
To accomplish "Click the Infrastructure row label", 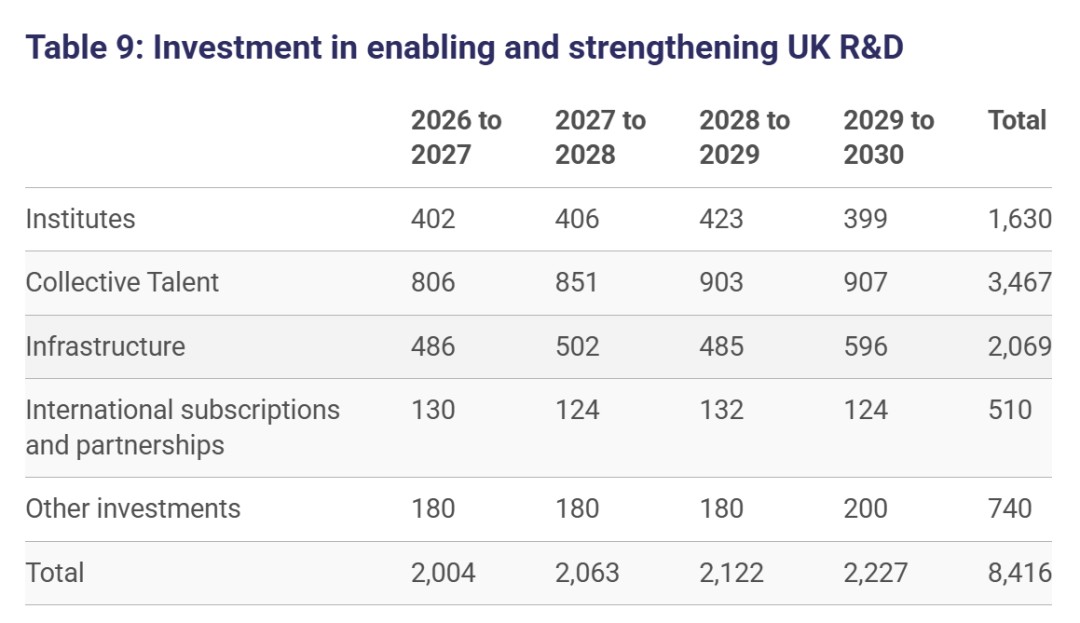I will click(x=105, y=346).
